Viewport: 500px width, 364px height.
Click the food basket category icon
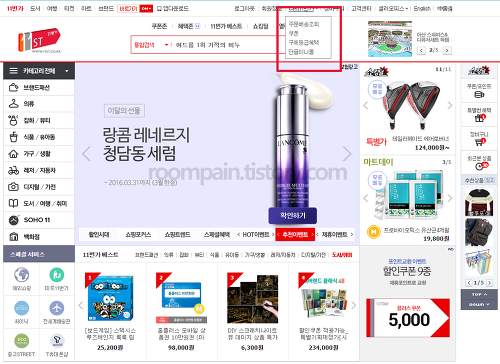click(x=13, y=137)
